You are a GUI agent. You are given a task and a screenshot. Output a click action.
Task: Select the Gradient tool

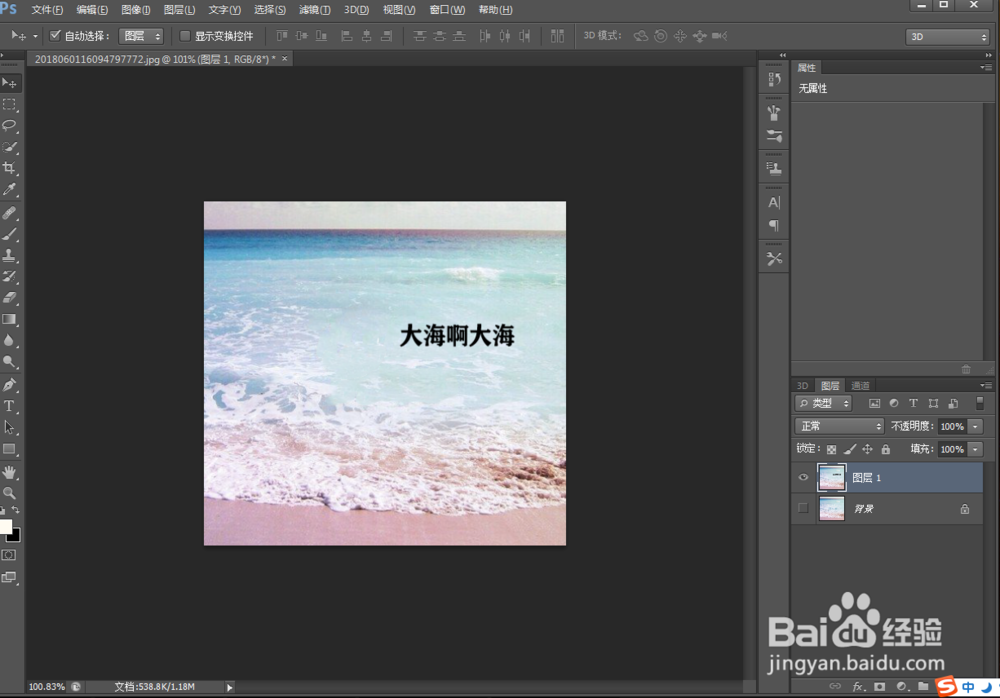10,319
